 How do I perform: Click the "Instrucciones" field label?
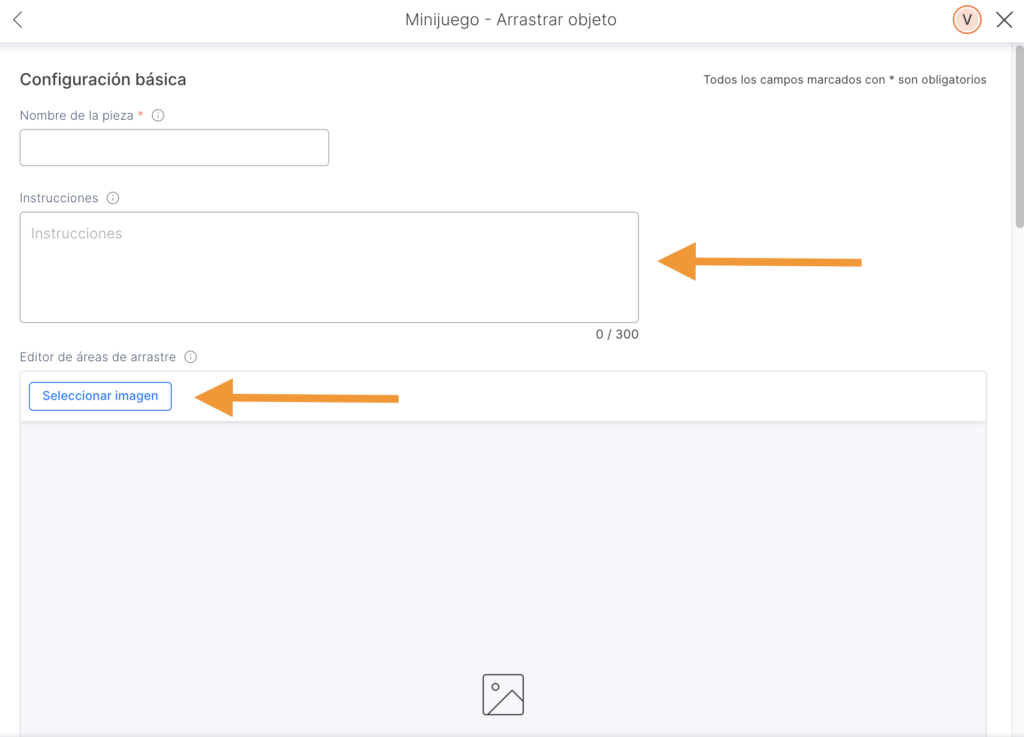59,198
